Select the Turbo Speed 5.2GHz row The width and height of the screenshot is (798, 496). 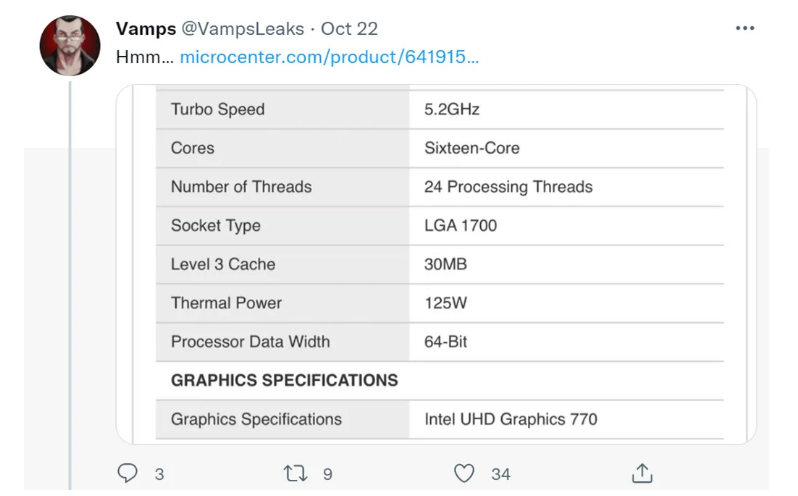point(440,109)
